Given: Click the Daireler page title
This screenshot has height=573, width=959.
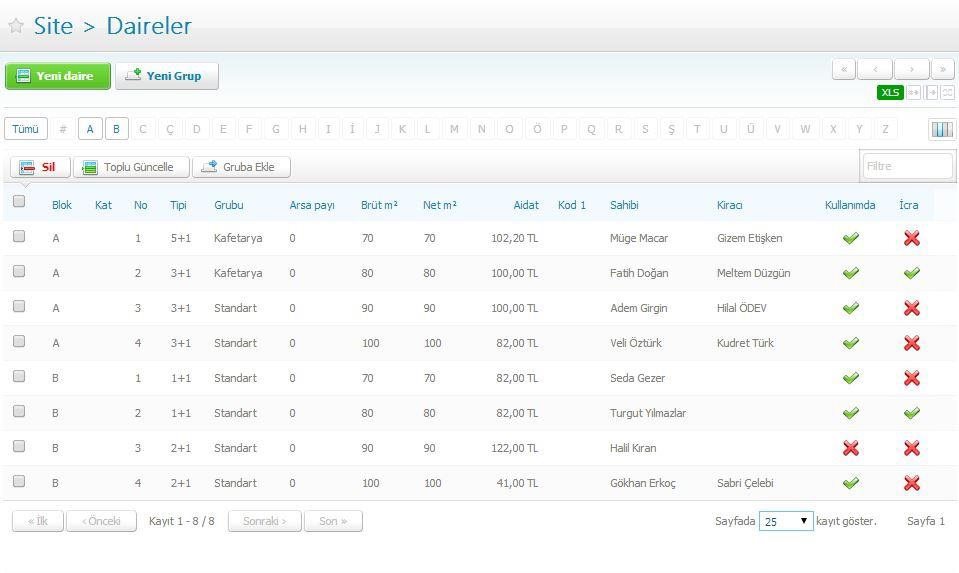Looking at the screenshot, I should point(149,26).
